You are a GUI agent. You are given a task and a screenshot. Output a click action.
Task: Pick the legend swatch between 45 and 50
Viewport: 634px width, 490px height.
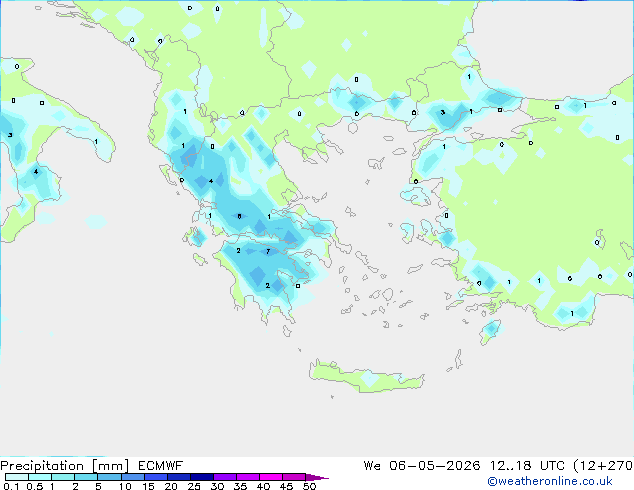tap(294, 477)
